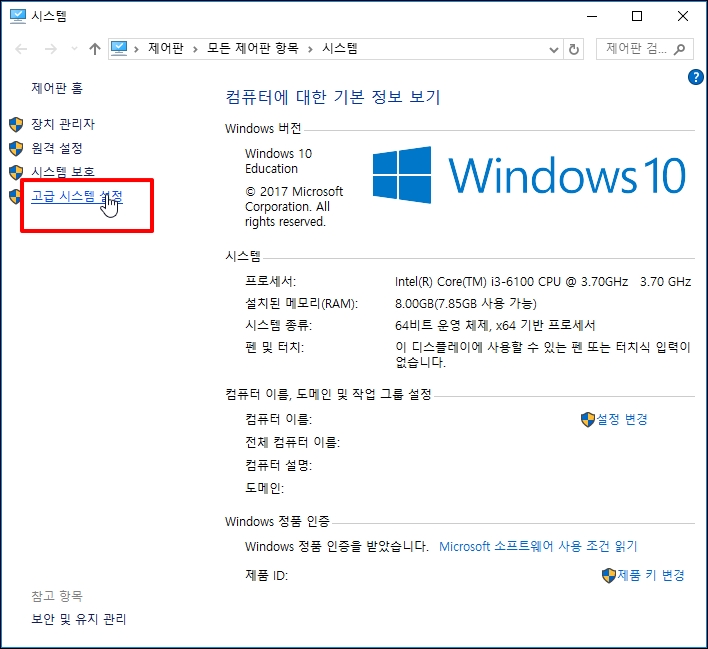Click the shield icon next to 설정 변경

[588, 420]
